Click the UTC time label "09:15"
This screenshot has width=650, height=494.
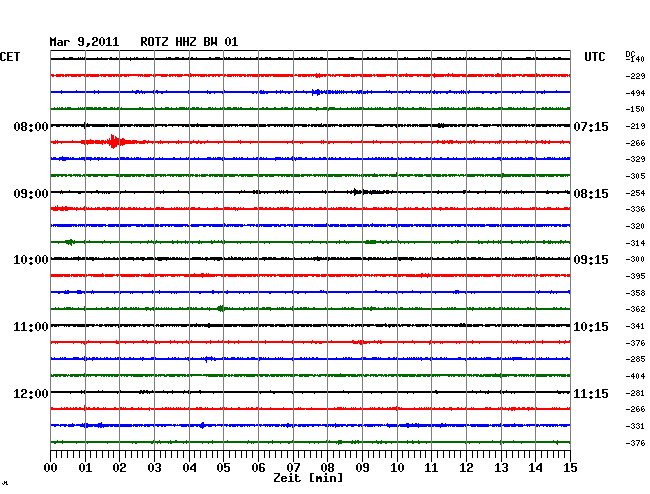tap(591, 260)
